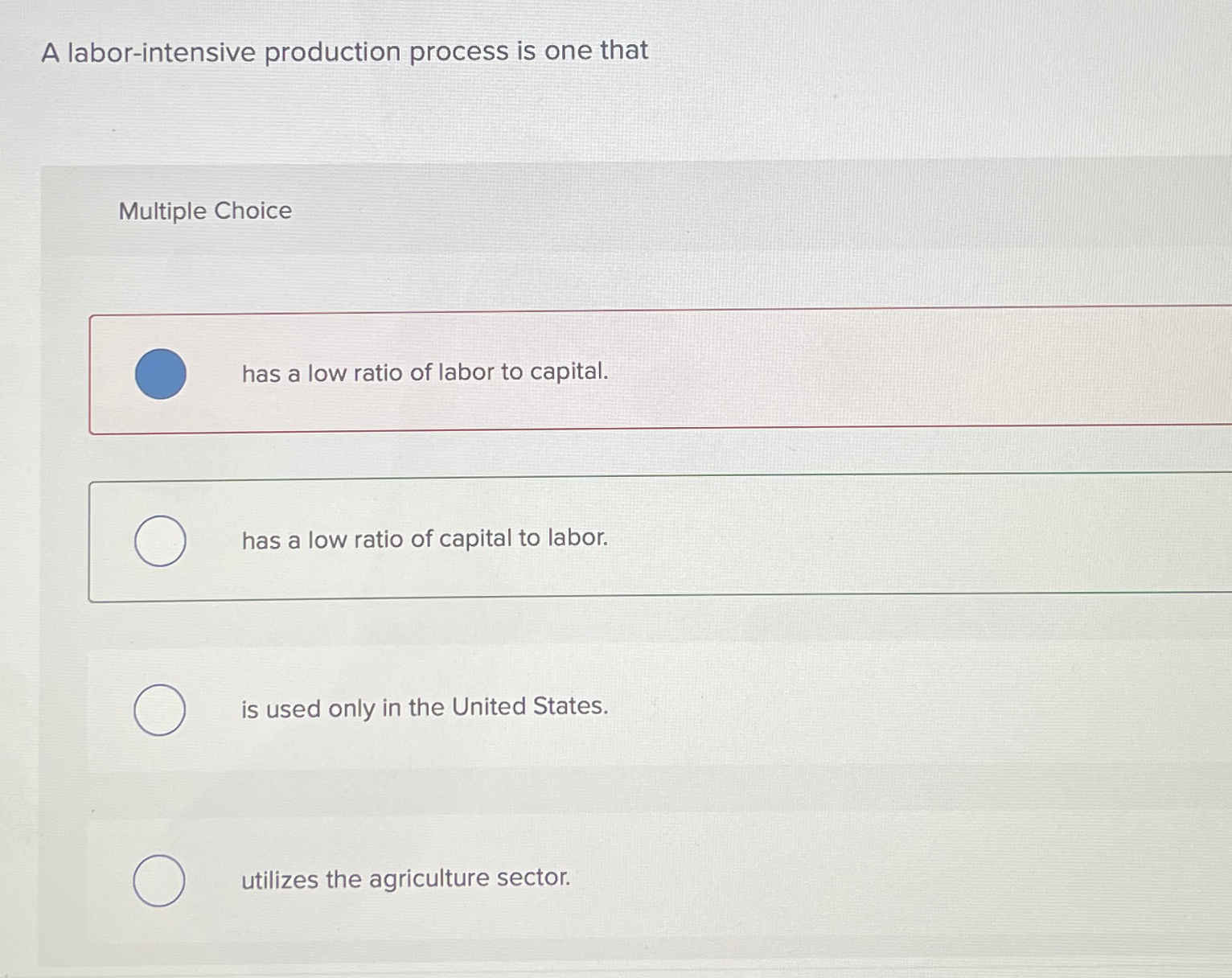Select the 'is used only in the United States' radio button
The width and height of the screenshot is (1232, 978).
coord(160,709)
